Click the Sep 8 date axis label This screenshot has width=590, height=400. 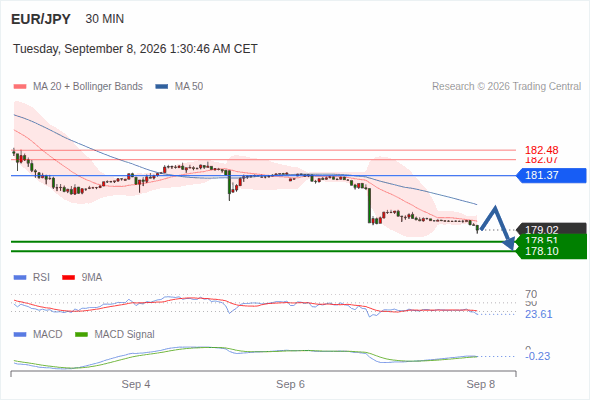(481, 384)
